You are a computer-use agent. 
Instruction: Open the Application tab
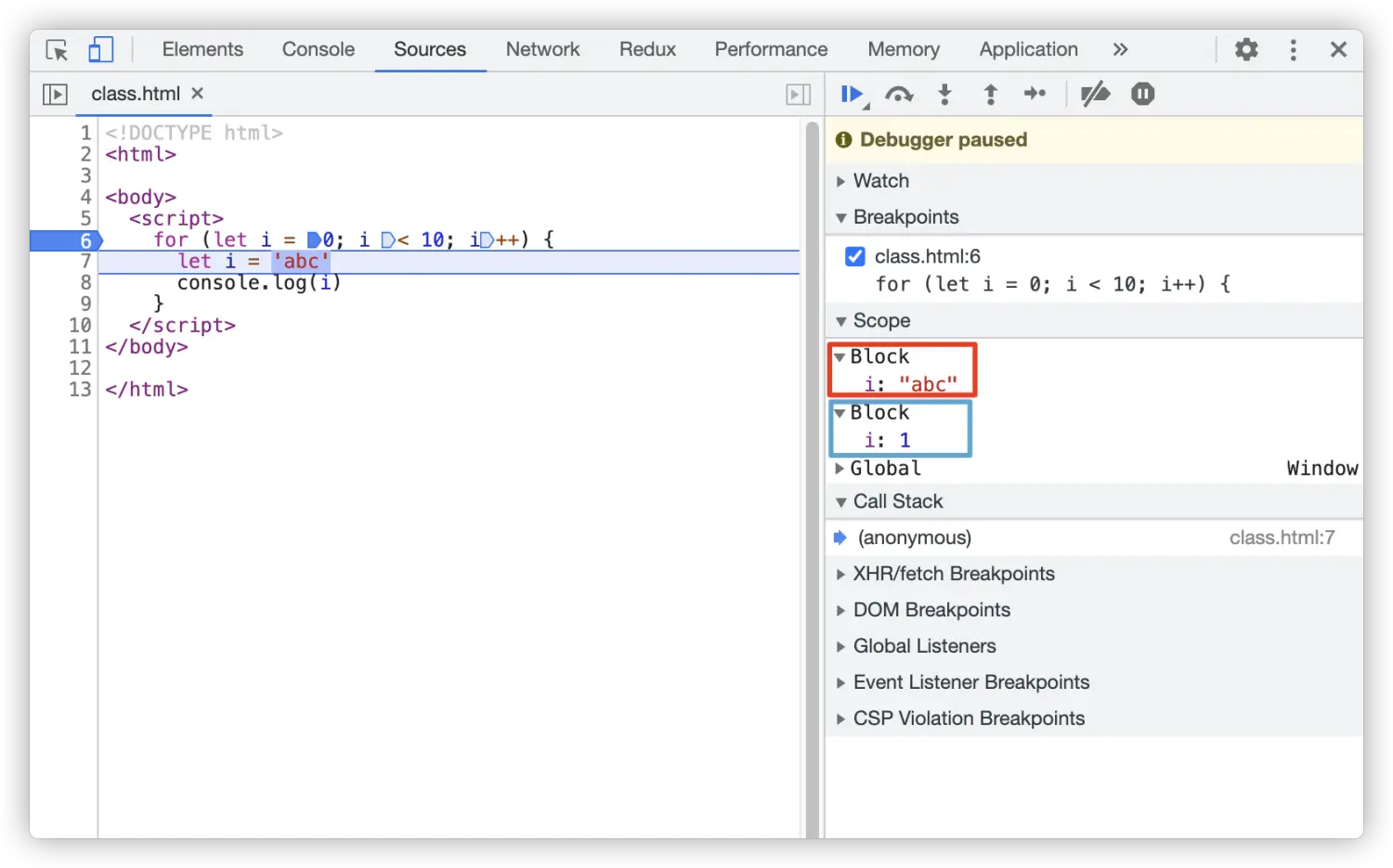[x=1028, y=49]
